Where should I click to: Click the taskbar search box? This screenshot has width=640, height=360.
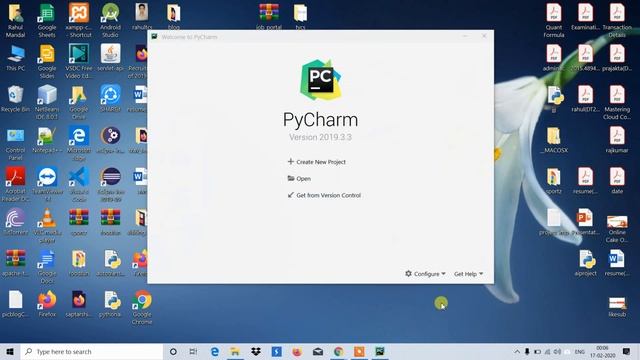pos(92,351)
